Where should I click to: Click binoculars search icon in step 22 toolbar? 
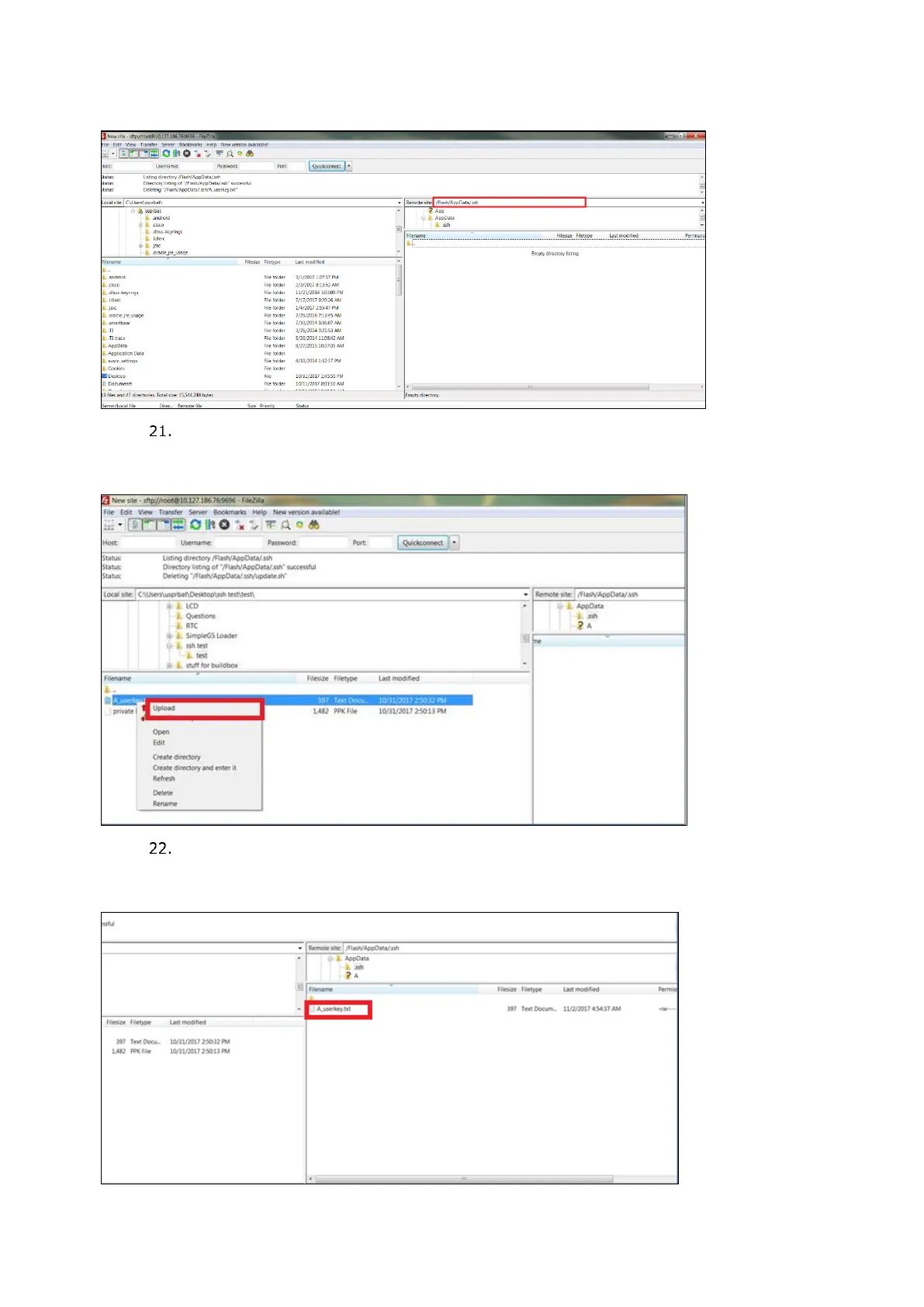coord(313,525)
